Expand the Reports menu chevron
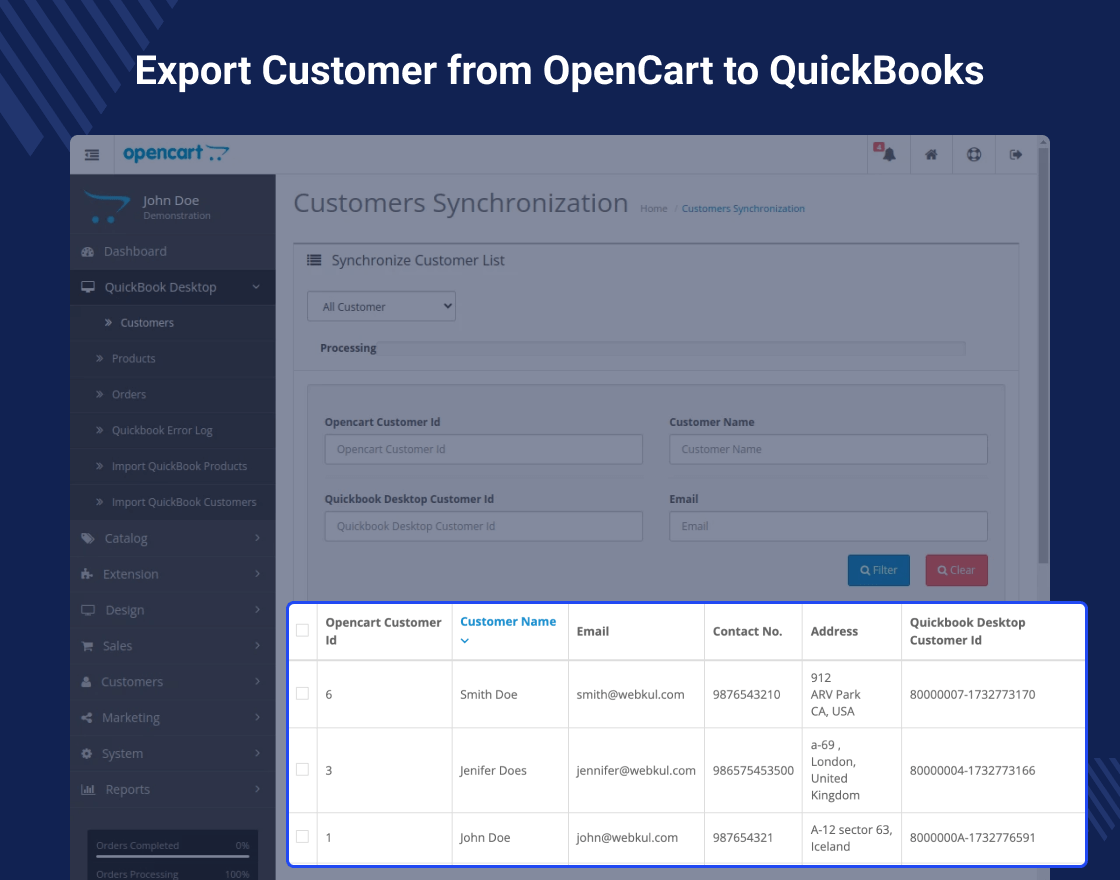The image size is (1120, 880). (257, 789)
